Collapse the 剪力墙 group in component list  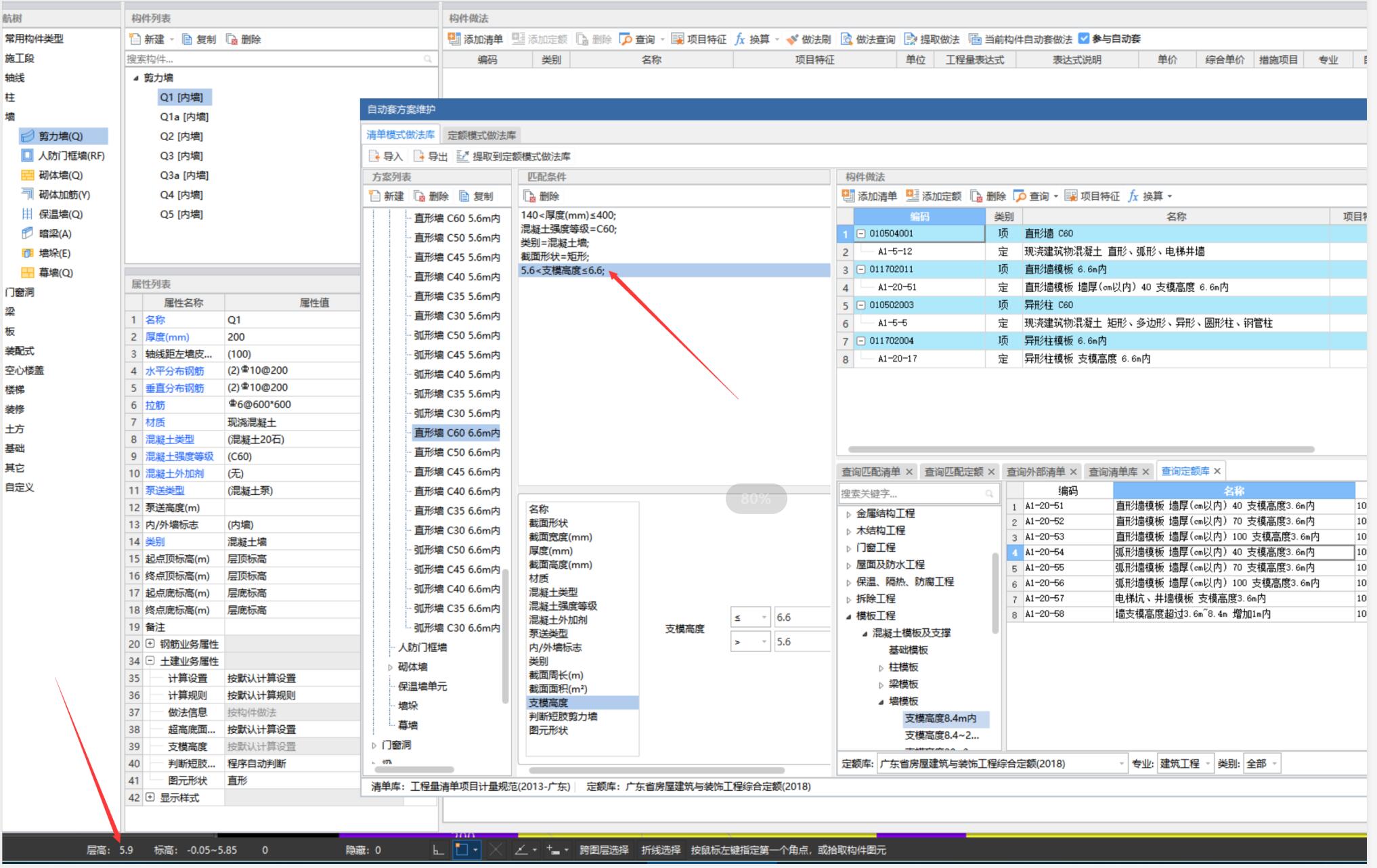tap(135, 79)
